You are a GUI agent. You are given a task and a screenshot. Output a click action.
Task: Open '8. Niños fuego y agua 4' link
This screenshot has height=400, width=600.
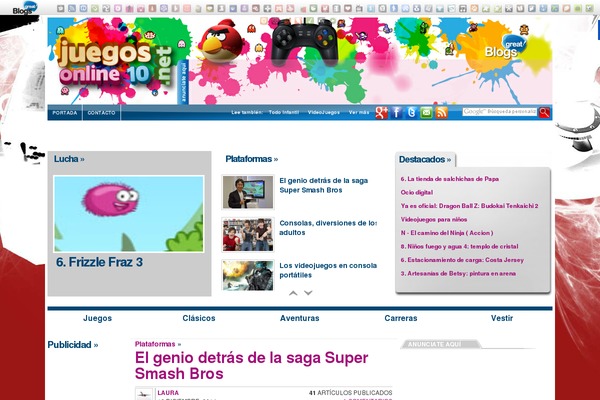click(460, 247)
